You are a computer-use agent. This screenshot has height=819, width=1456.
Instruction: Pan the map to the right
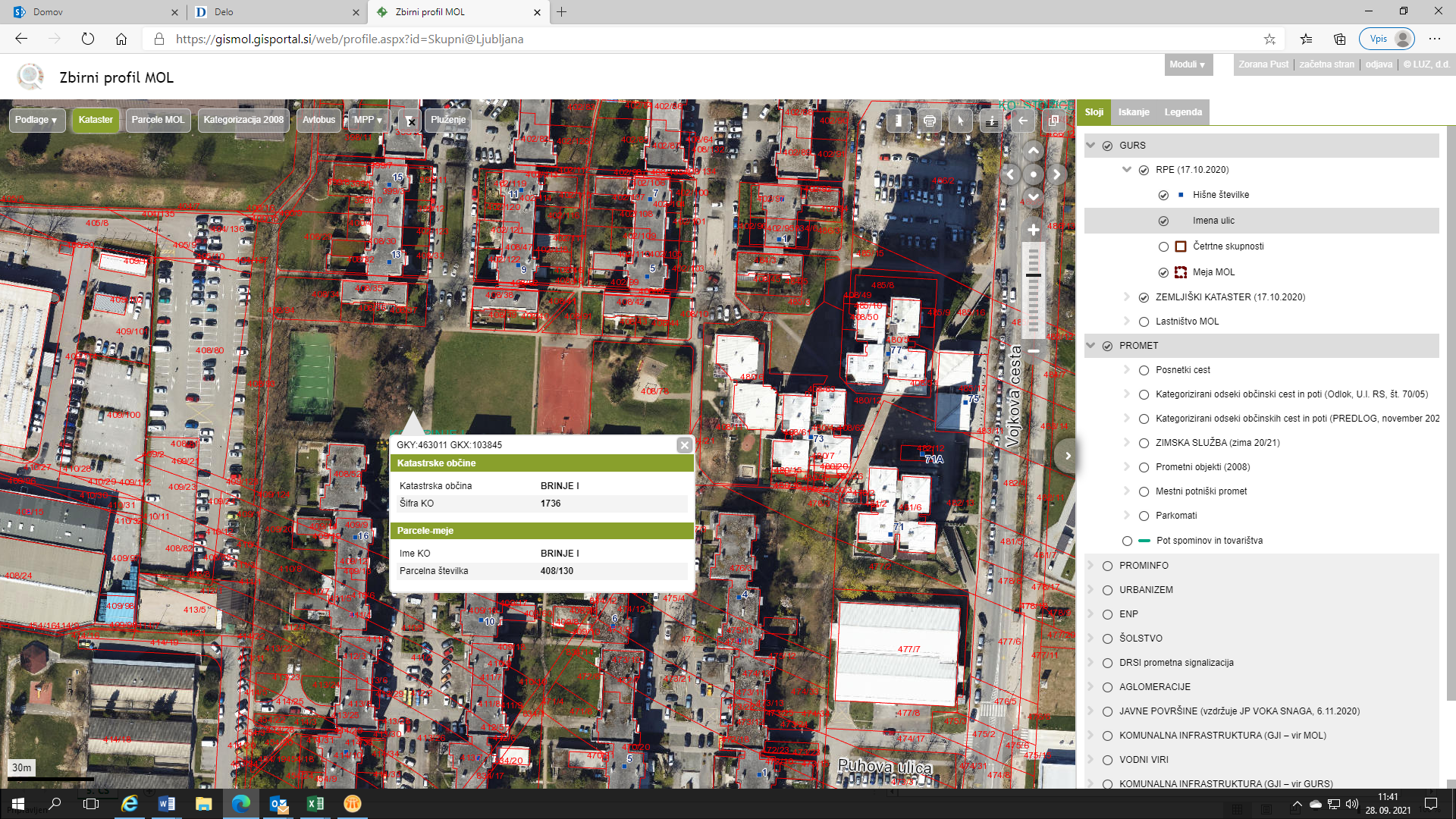tap(1056, 174)
